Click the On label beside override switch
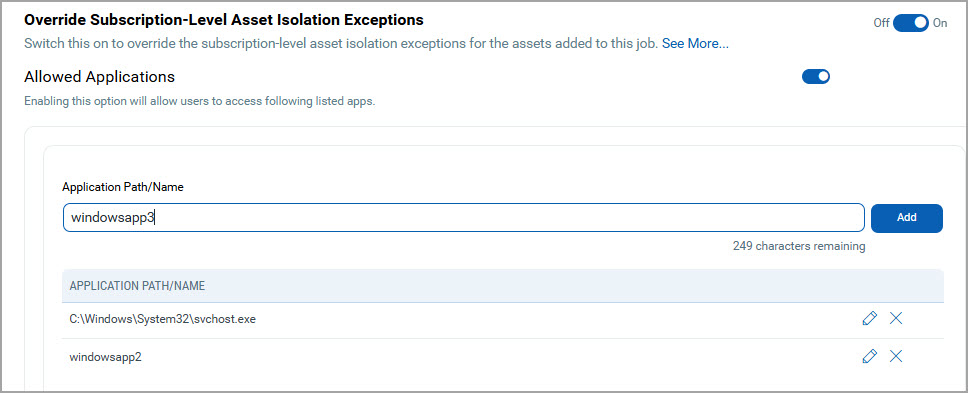 940,23
